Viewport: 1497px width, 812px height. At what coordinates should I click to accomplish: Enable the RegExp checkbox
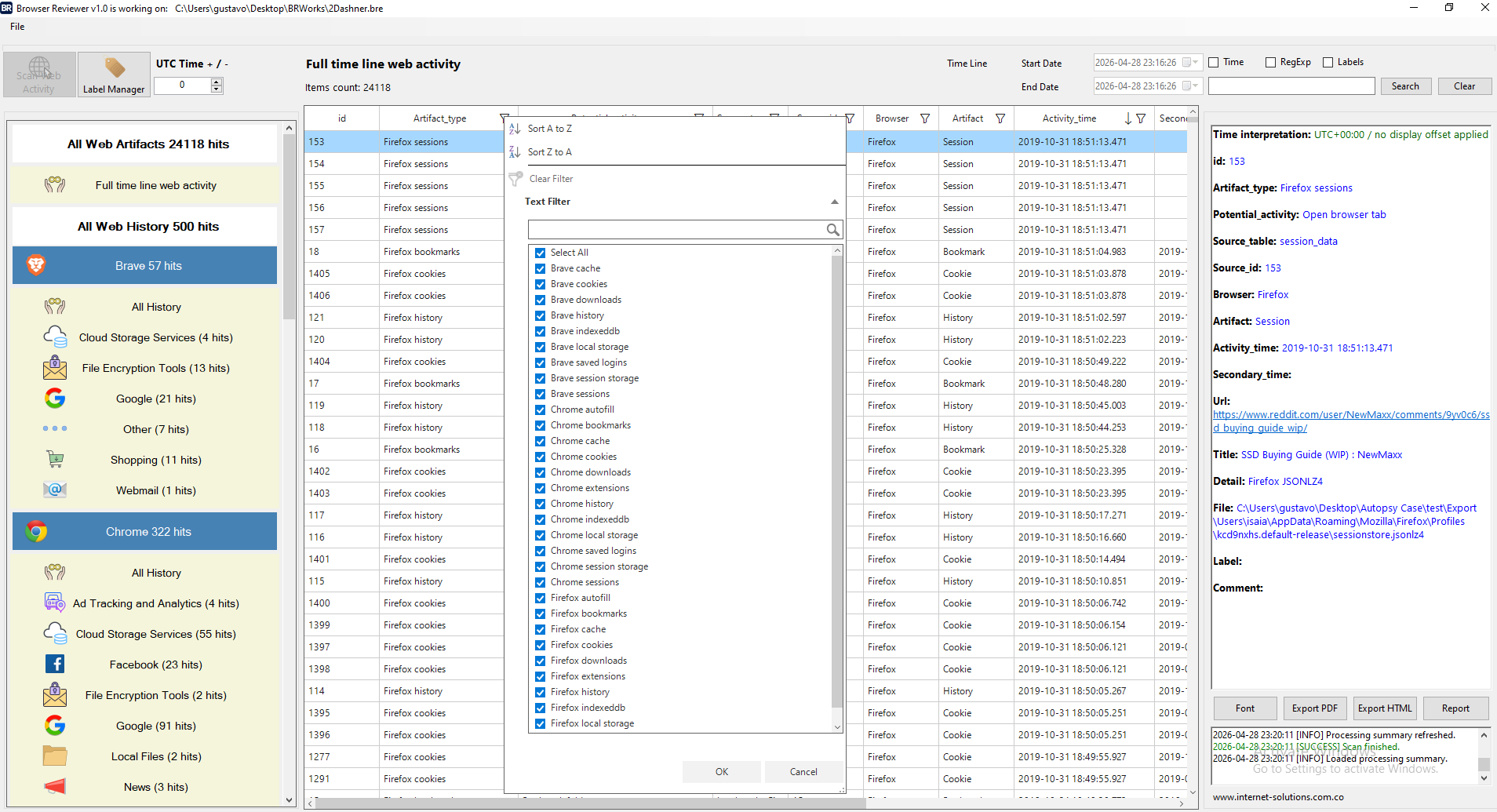click(x=1271, y=63)
